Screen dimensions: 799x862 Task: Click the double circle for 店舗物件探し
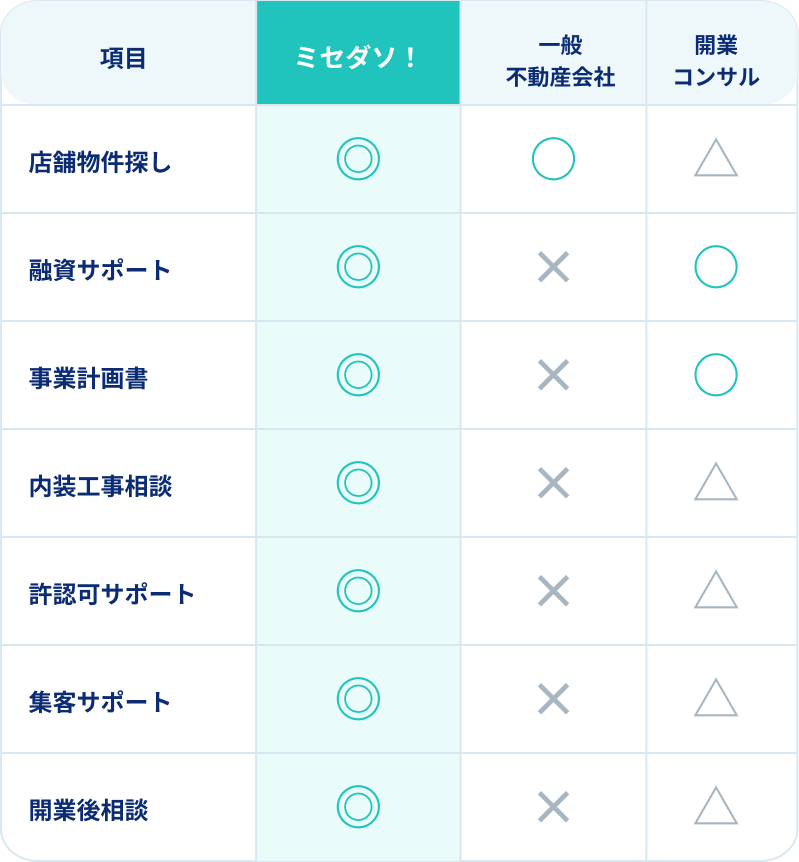(x=358, y=158)
